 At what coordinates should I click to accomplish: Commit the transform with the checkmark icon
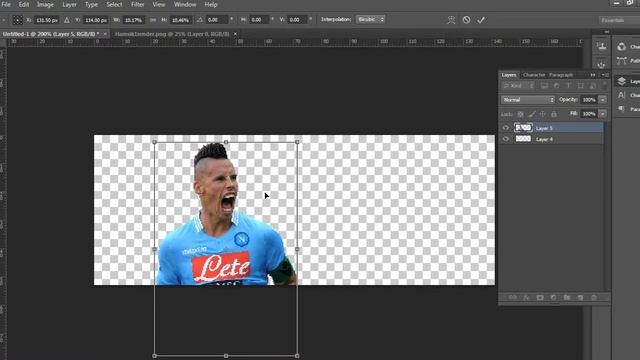point(481,20)
